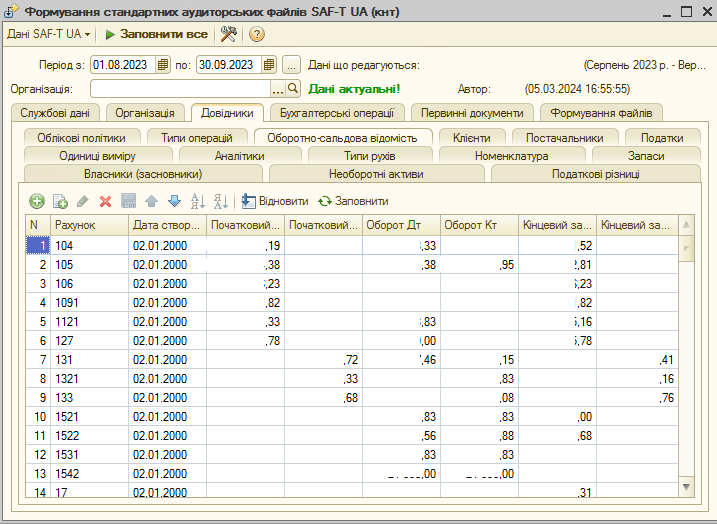
Task: Click Відновити restore button
Action: (275, 201)
